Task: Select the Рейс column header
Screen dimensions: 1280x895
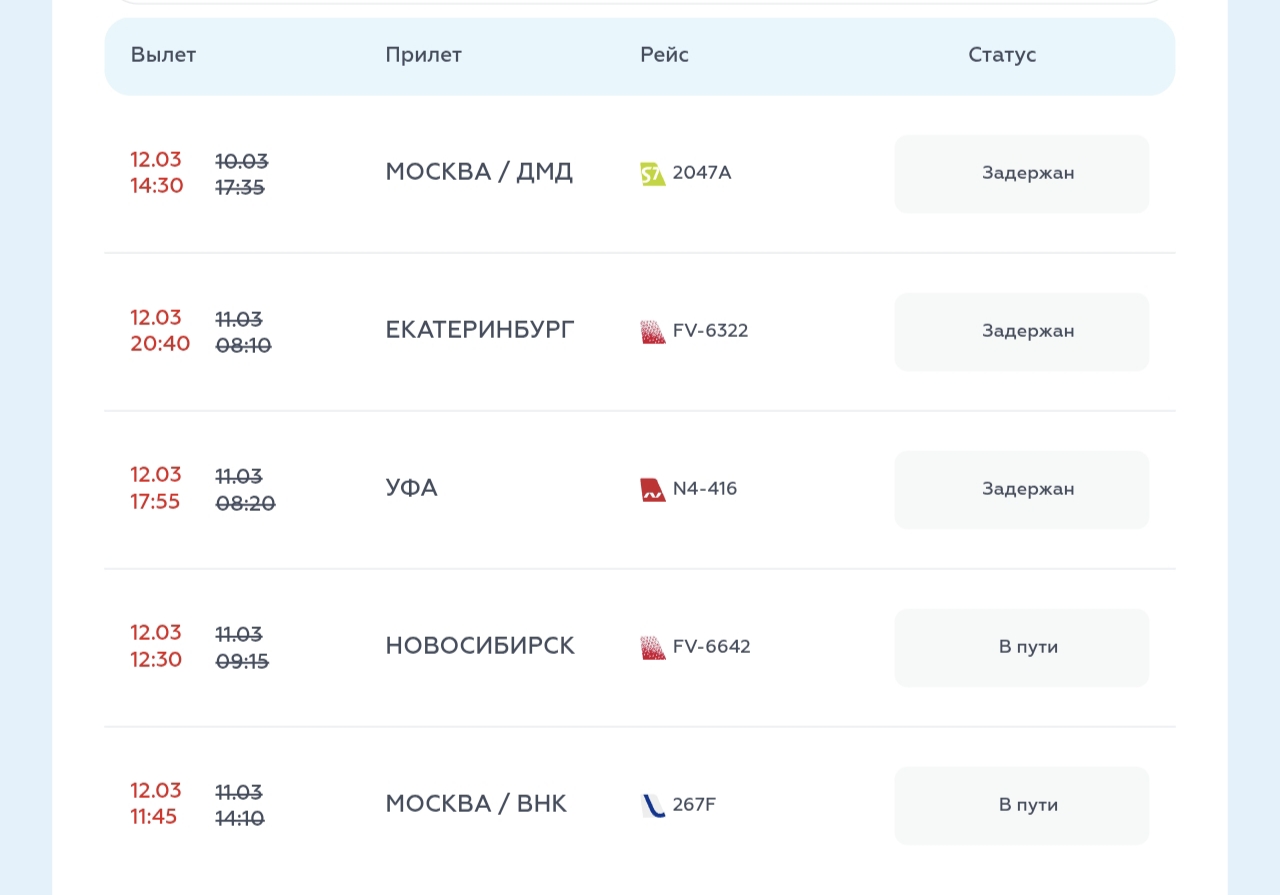Action: coord(664,55)
